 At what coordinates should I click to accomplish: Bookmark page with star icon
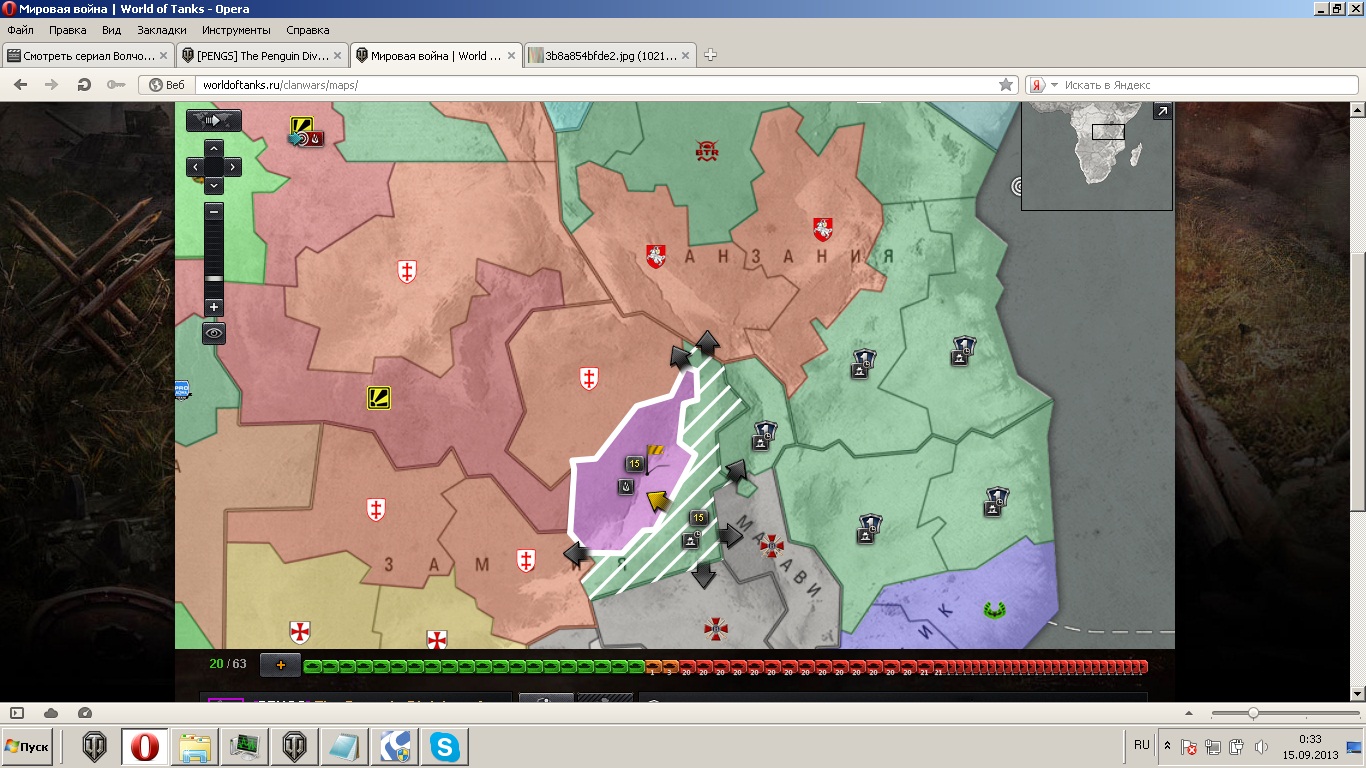1006,85
